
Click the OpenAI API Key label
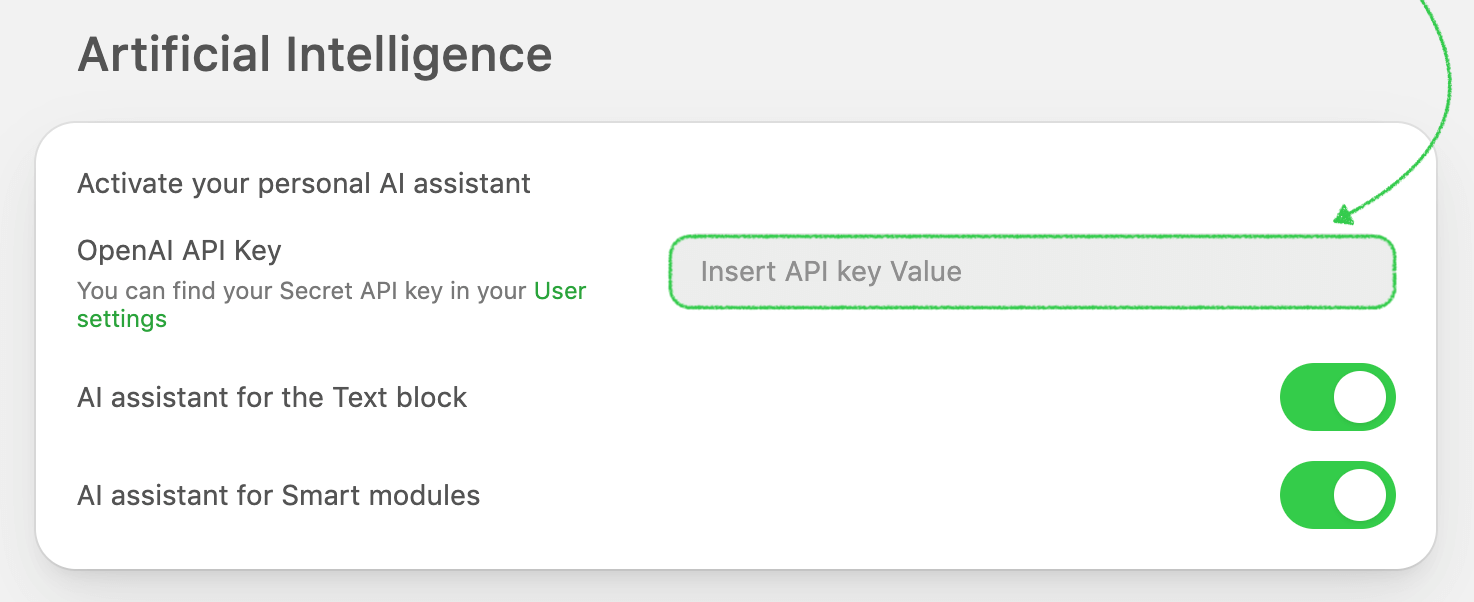pyautogui.click(x=179, y=250)
